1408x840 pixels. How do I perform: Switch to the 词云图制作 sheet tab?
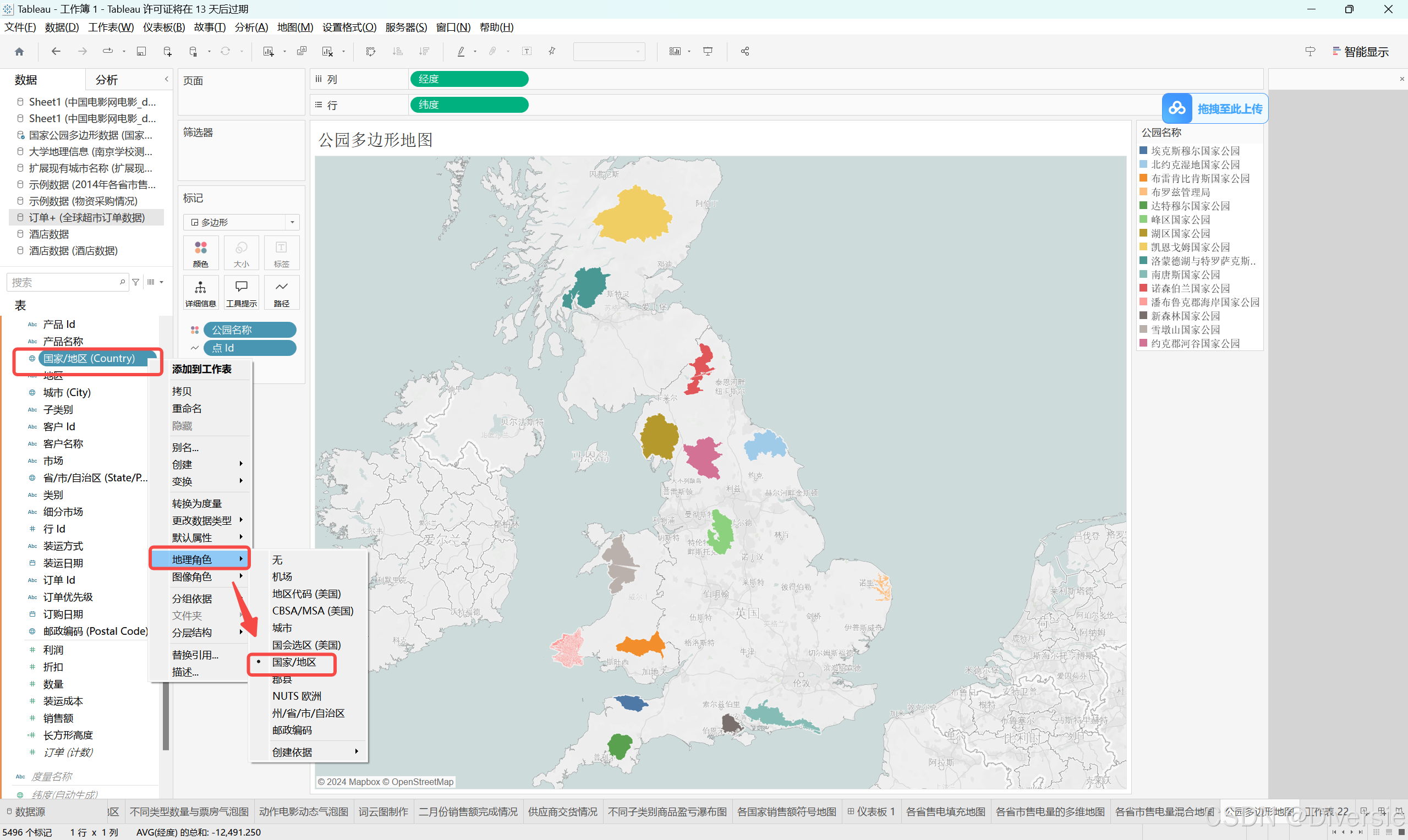click(x=383, y=812)
